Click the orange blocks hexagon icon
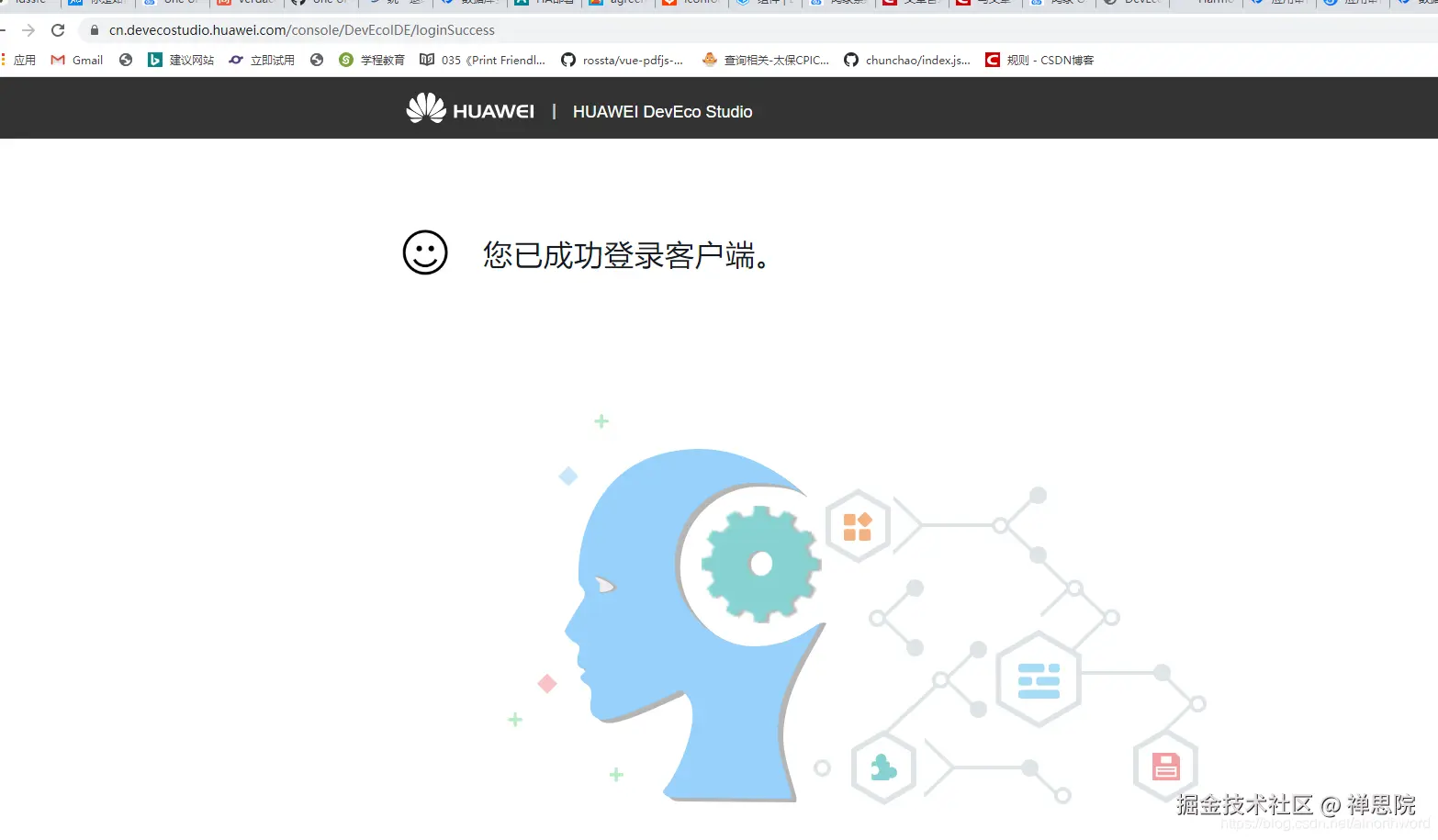Image resolution: width=1438 pixels, height=840 pixels. (857, 525)
